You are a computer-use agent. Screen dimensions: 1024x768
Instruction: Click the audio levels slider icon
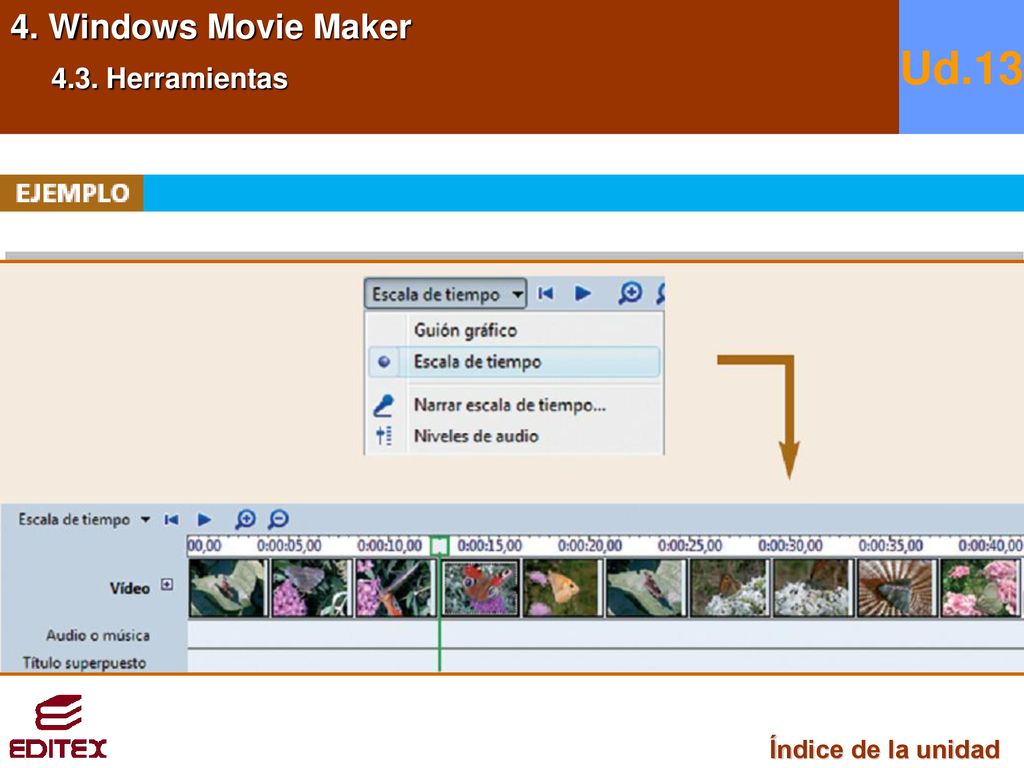384,435
